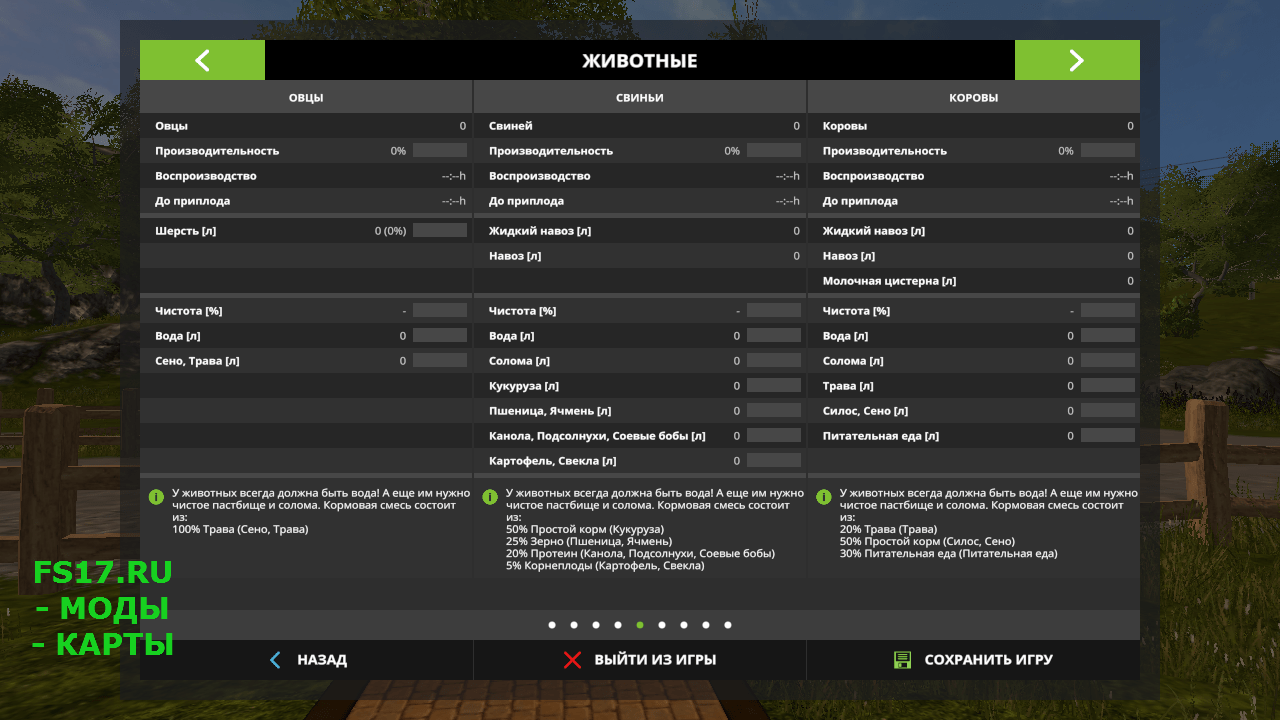
Task: Click Сено, Трава [л] row
Action: (x=306, y=361)
